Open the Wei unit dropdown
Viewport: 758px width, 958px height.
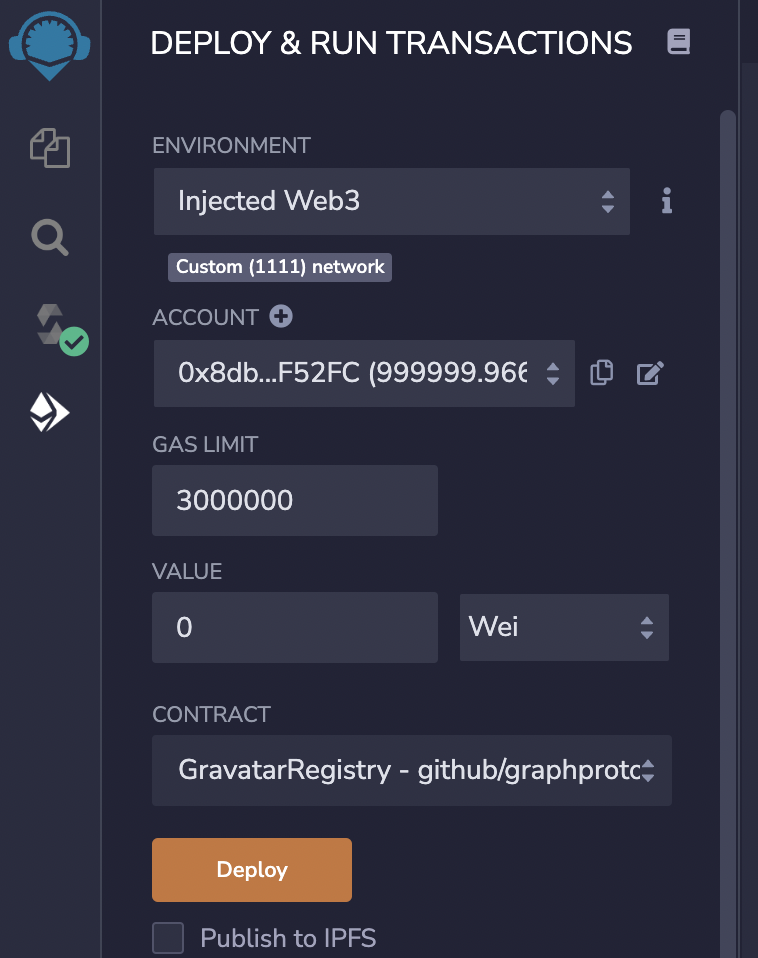(564, 627)
